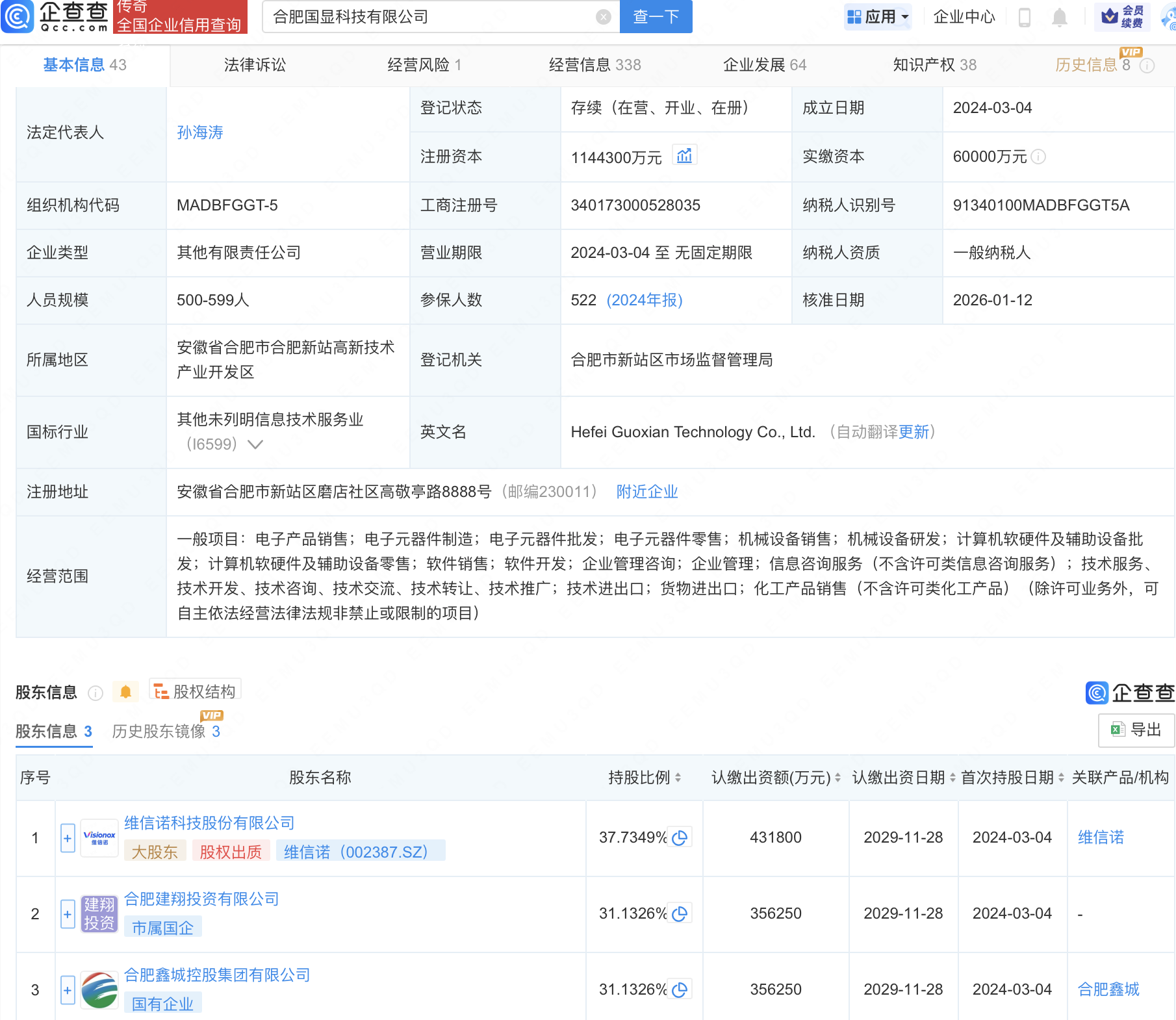Screen dimensions: 1176x1020
Task: Expand the 合肥建翔投资有限公司 shareholder row
Action: pyautogui.click(x=68, y=914)
